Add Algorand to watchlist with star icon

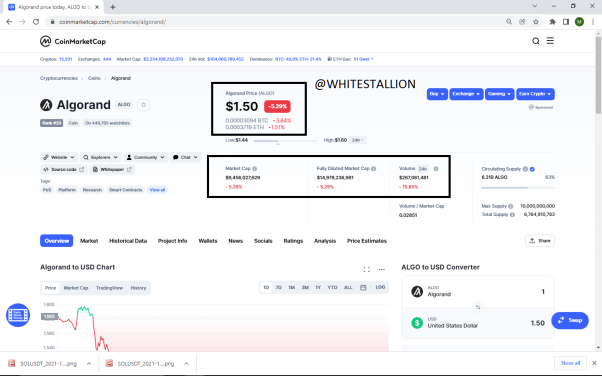pyautogui.click(x=144, y=105)
